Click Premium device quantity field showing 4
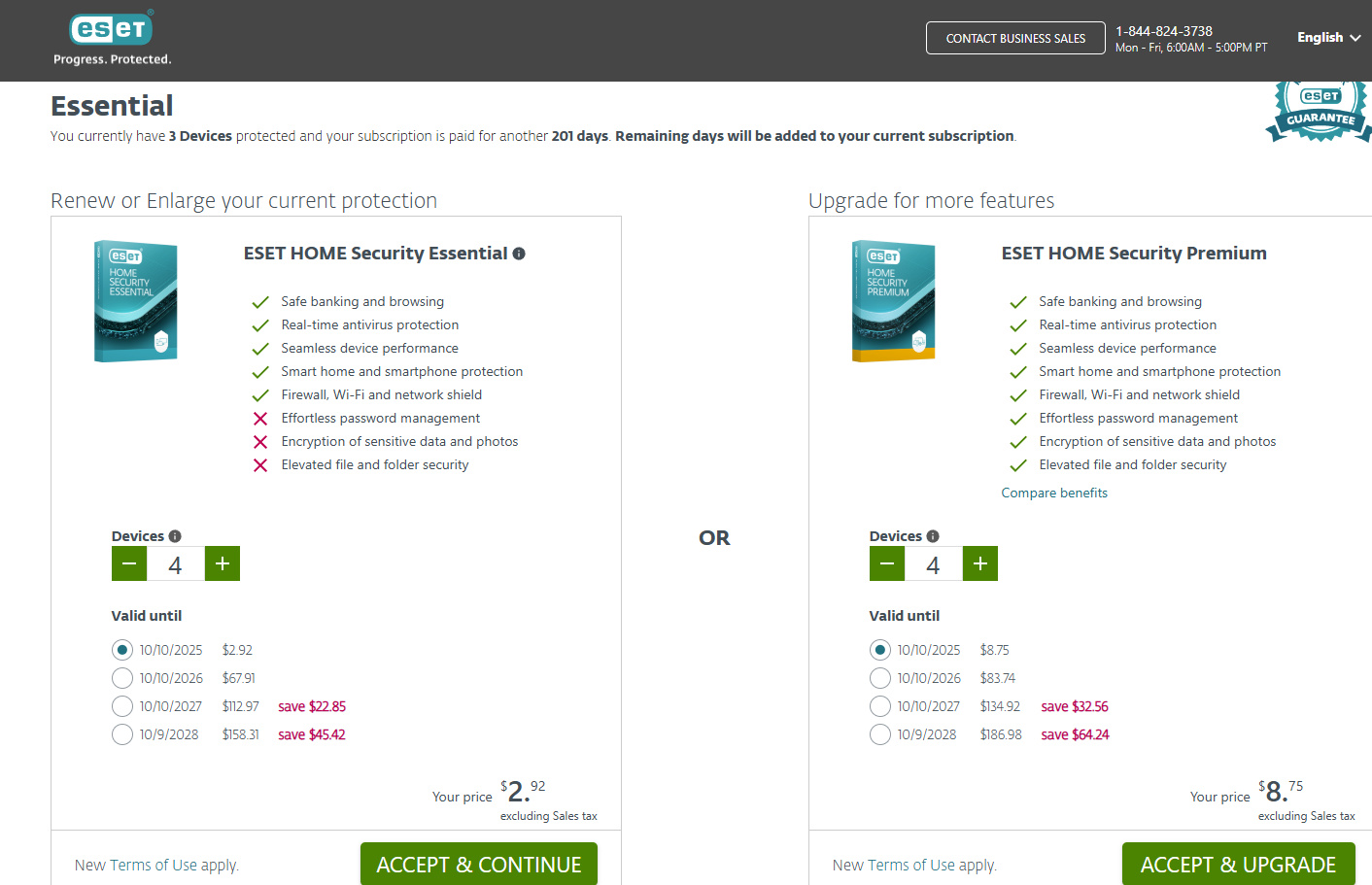Image resolution: width=1372 pixels, height=885 pixels. click(934, 563)
